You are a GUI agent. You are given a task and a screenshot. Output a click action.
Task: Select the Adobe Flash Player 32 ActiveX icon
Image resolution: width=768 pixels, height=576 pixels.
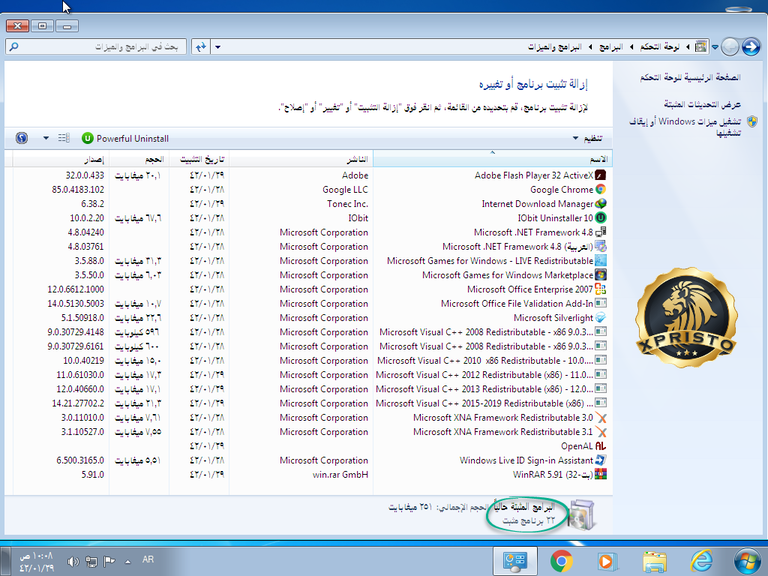600,175
